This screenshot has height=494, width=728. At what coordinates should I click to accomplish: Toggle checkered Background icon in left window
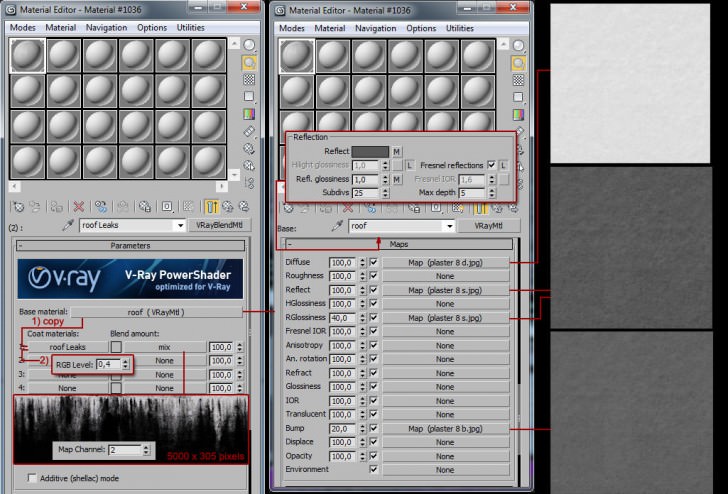point(249,79)
